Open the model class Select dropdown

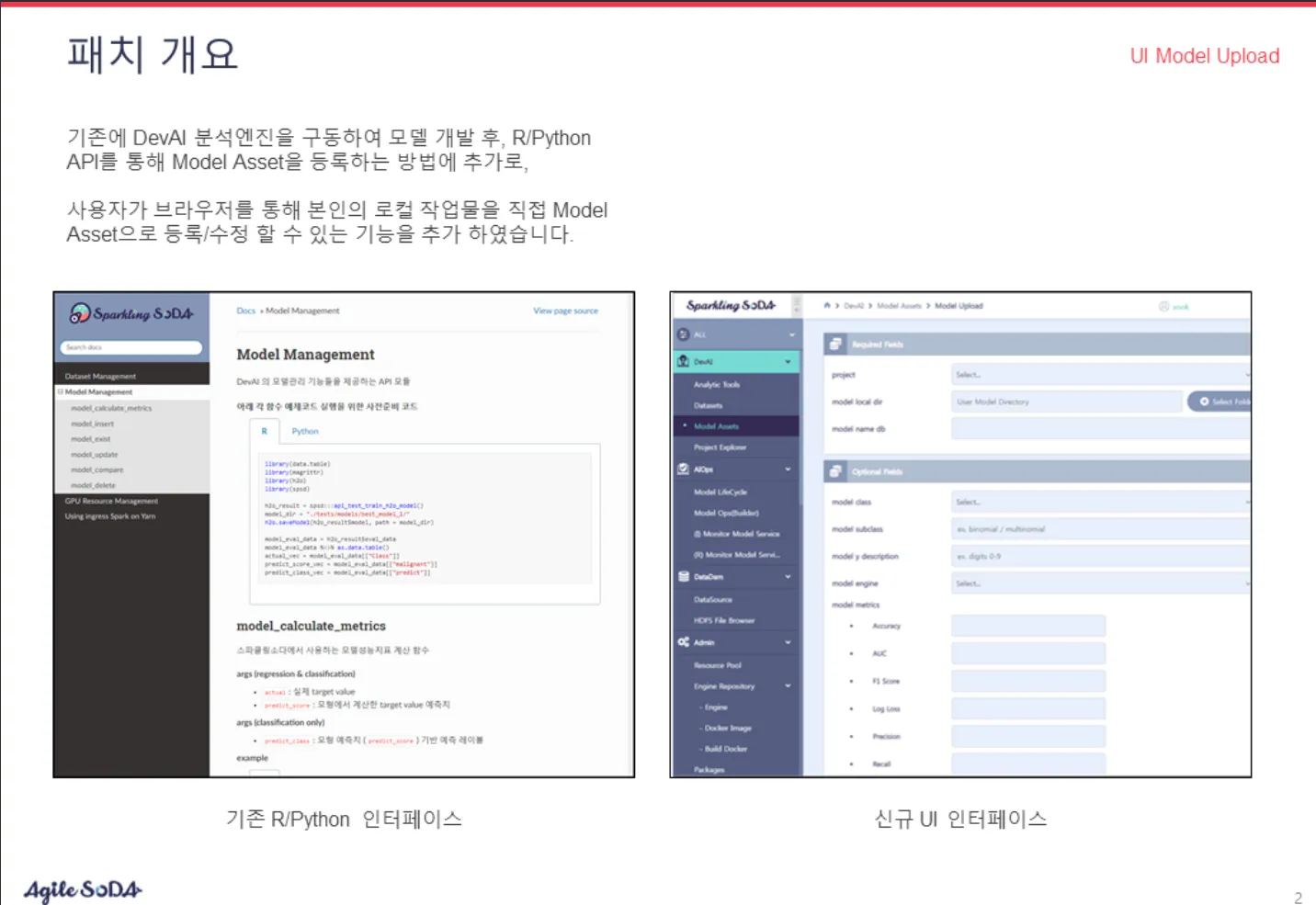click(1100, 503)
